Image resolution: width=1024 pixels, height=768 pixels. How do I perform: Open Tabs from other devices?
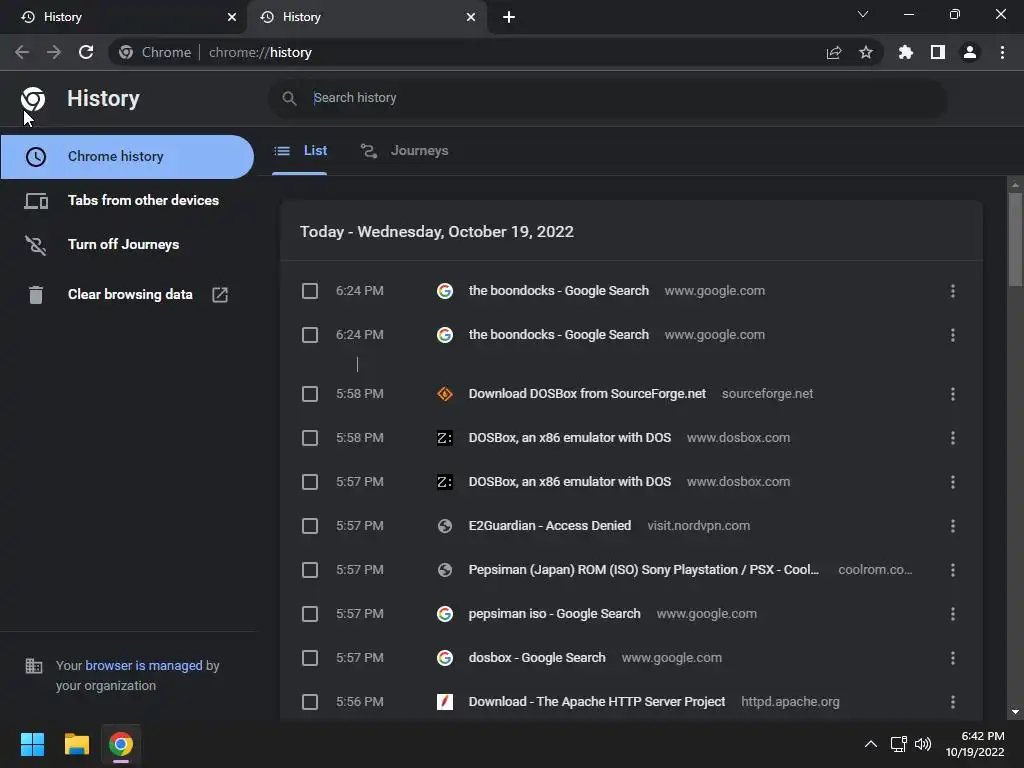tap(127, 200)
